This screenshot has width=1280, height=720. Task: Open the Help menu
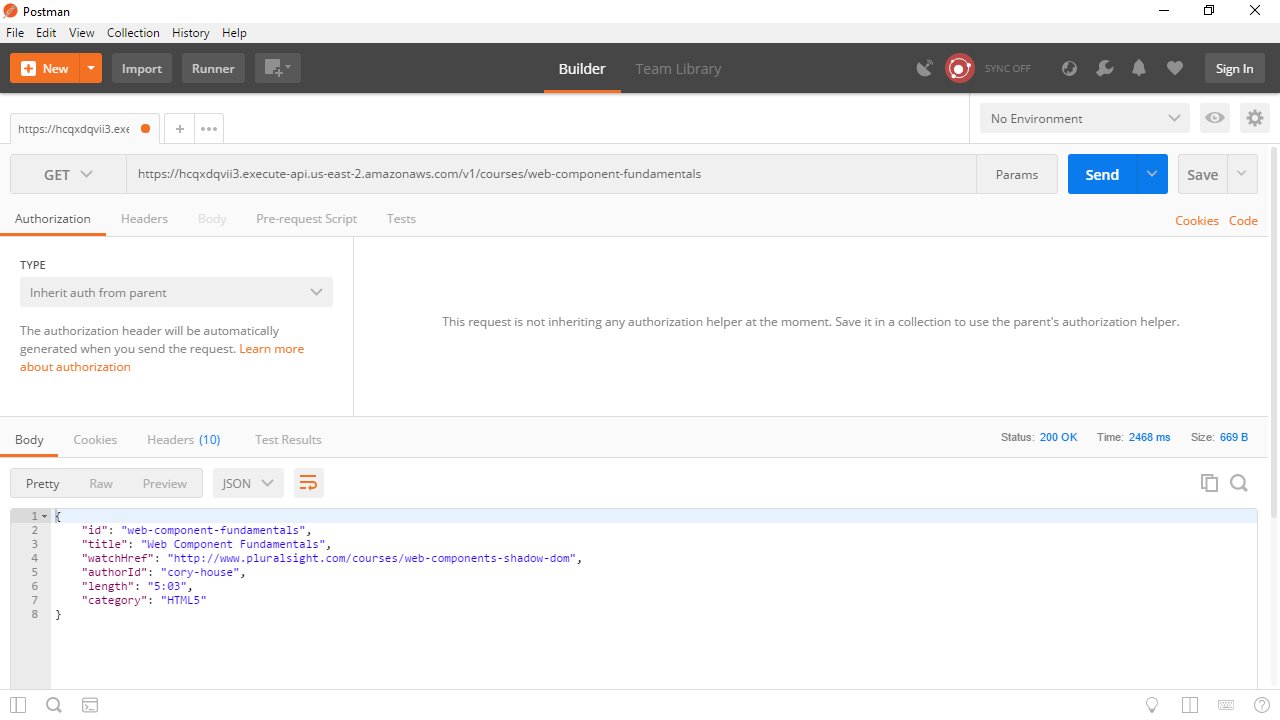(234, 33)
